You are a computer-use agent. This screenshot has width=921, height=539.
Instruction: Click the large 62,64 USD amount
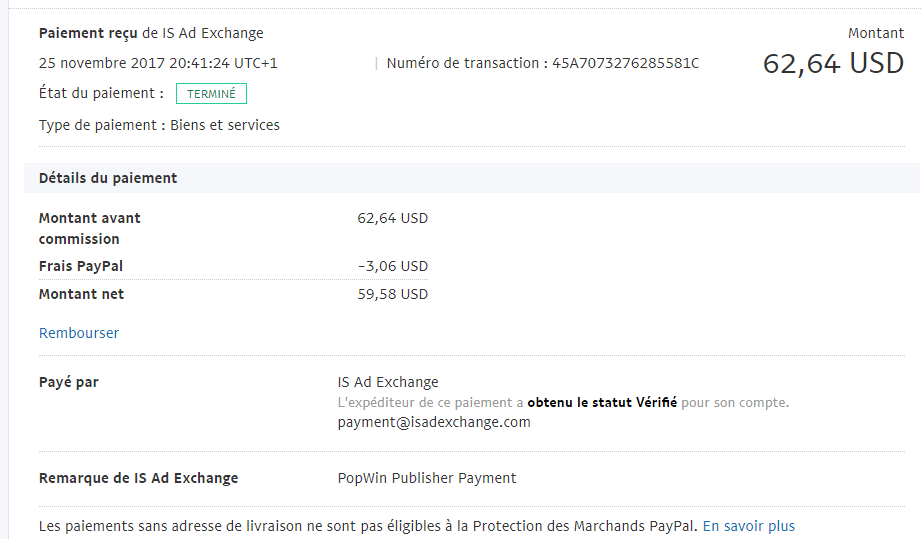point(833,63)
